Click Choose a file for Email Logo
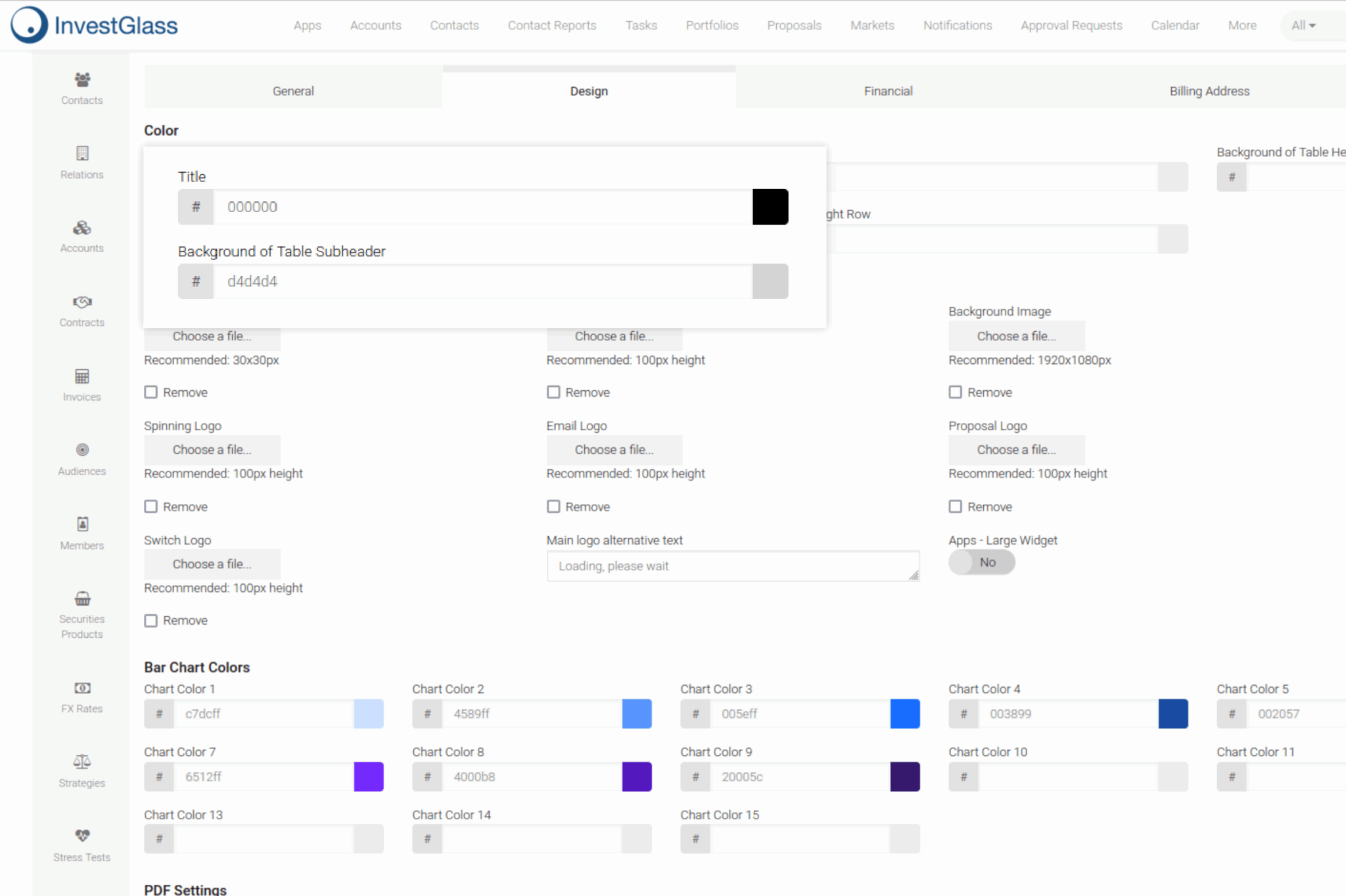This screenshot has height=896, width=1346. point(613,449)
